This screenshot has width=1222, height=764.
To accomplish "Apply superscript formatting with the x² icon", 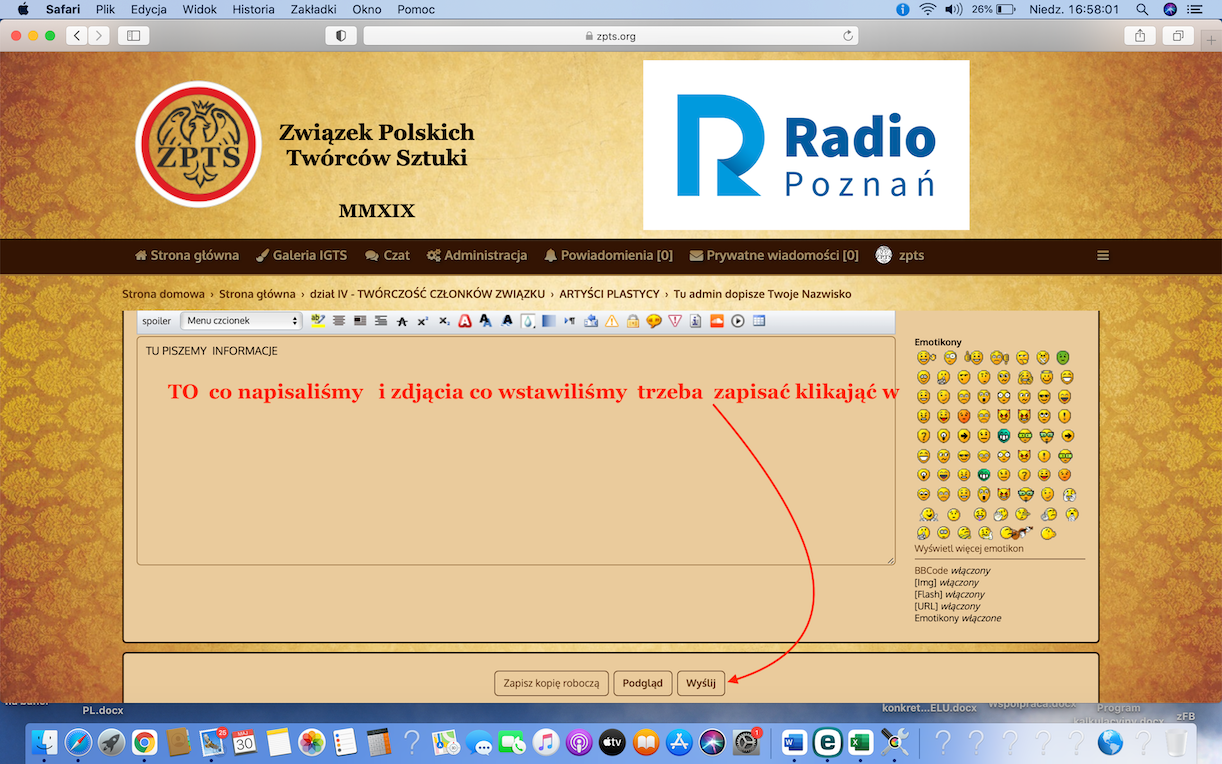I will point(423,322).
